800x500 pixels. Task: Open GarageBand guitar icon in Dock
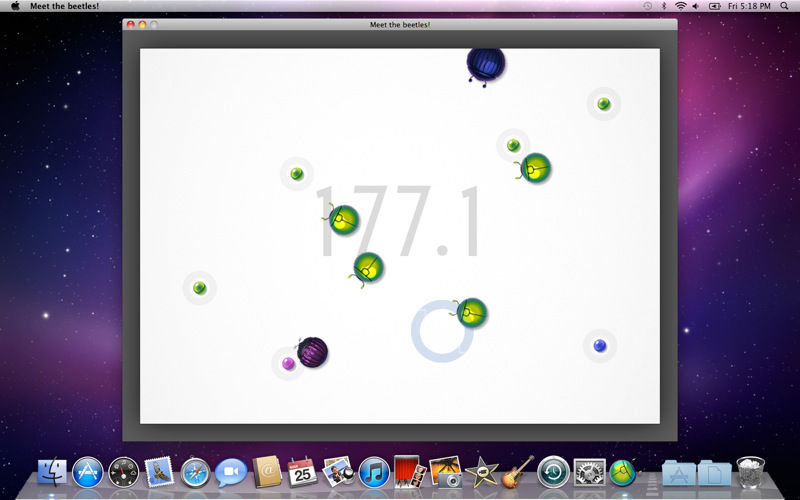click(517, 471)
